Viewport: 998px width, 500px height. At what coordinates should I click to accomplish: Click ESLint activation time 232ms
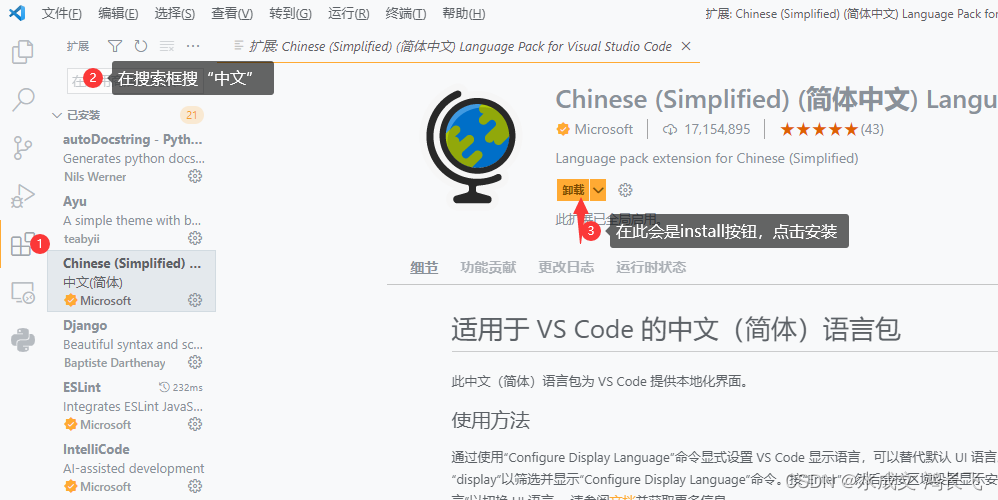[x=181, y=387]
